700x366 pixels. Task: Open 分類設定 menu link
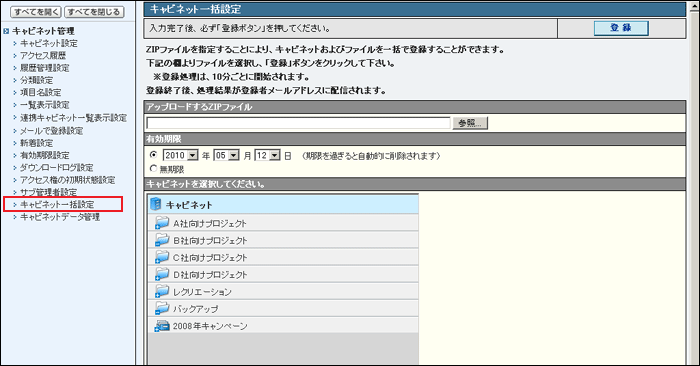click(x=37, y=80)
